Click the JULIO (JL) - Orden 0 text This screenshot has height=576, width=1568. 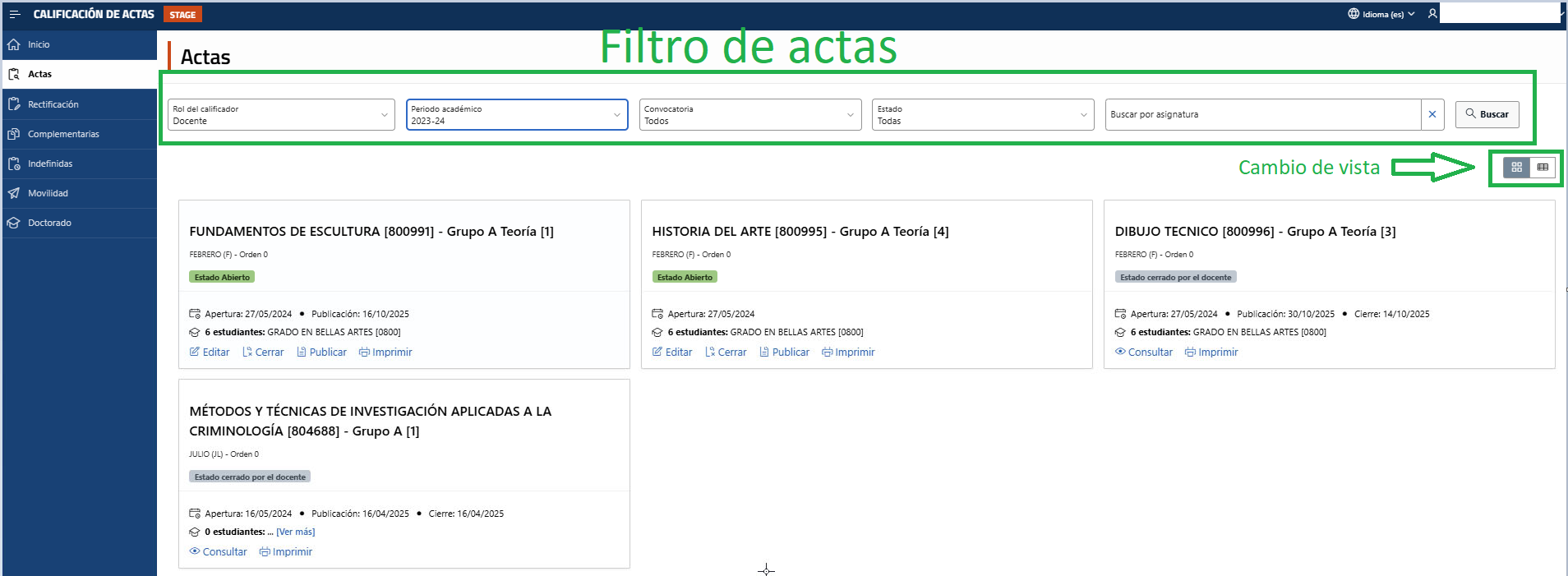click(x=224, y=454)
